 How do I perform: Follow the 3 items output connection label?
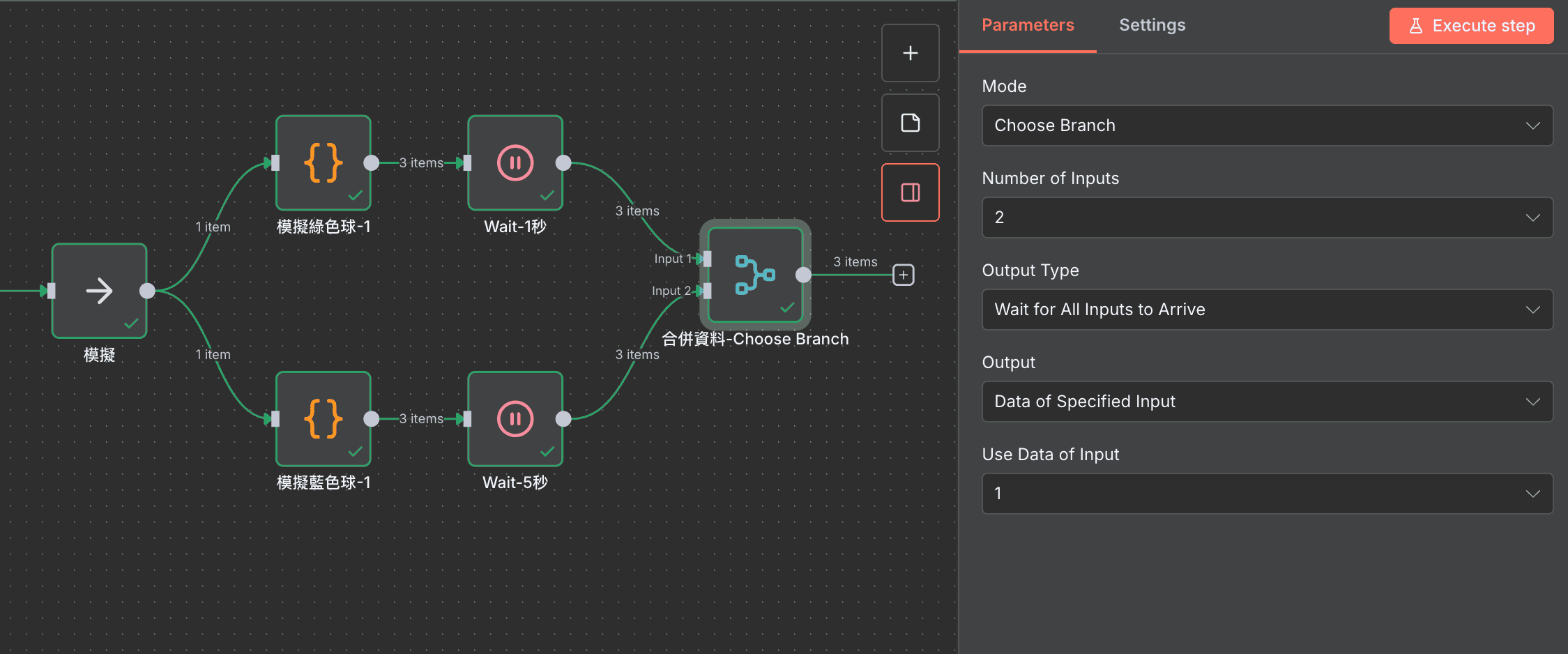pos(854,261)
